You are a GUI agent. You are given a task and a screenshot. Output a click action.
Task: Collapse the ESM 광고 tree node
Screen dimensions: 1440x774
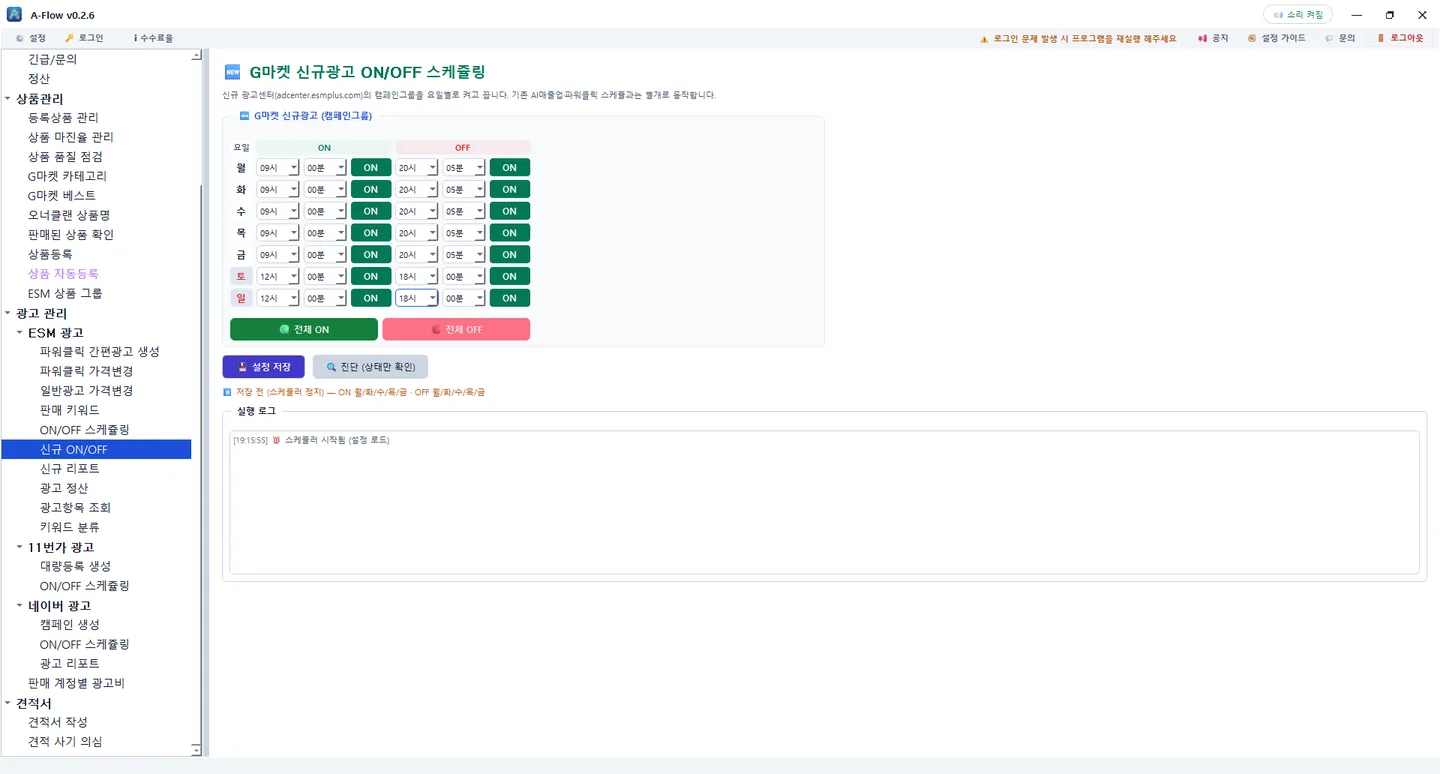20,333
